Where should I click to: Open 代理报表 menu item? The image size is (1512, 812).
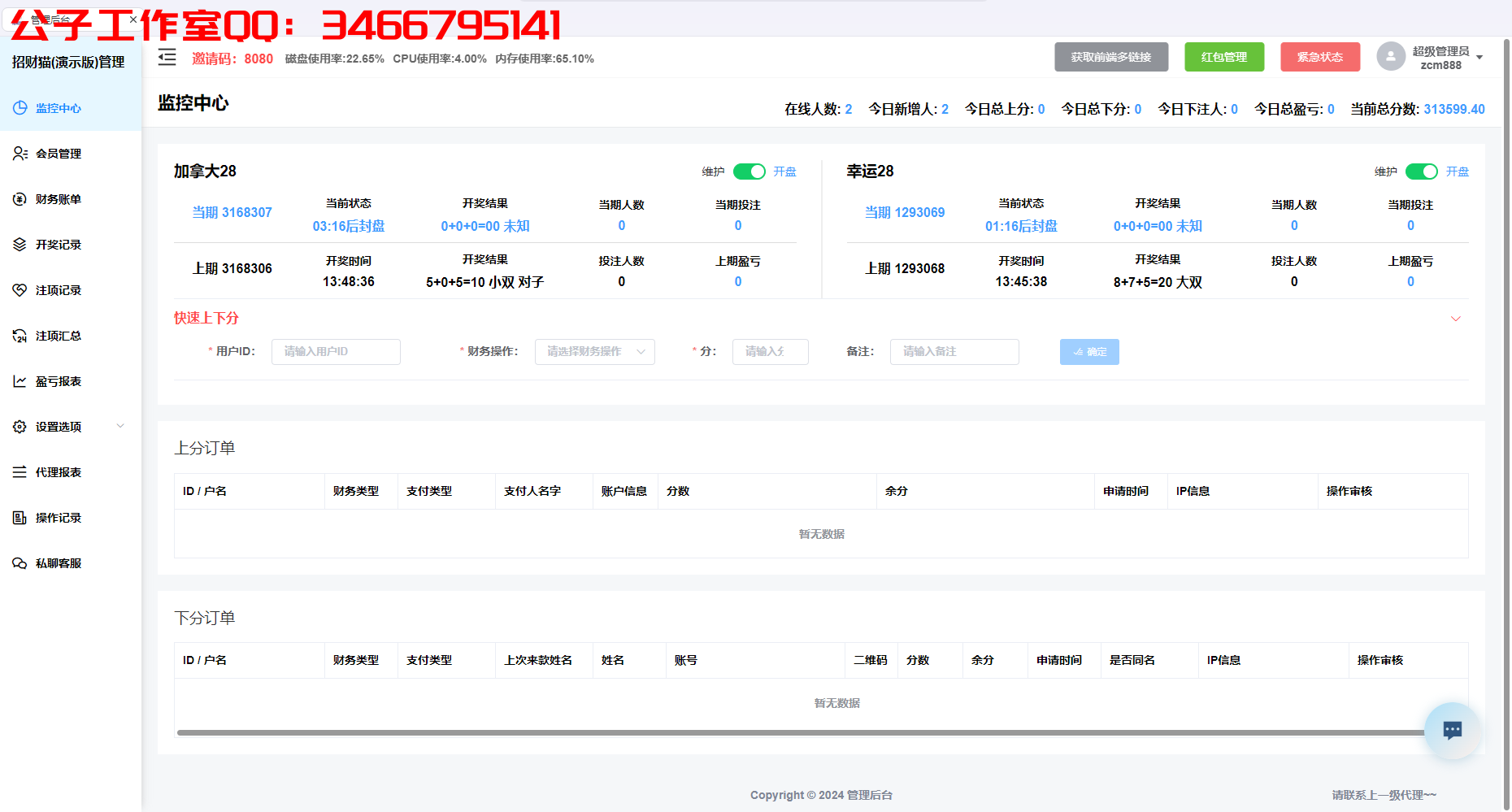71,472
